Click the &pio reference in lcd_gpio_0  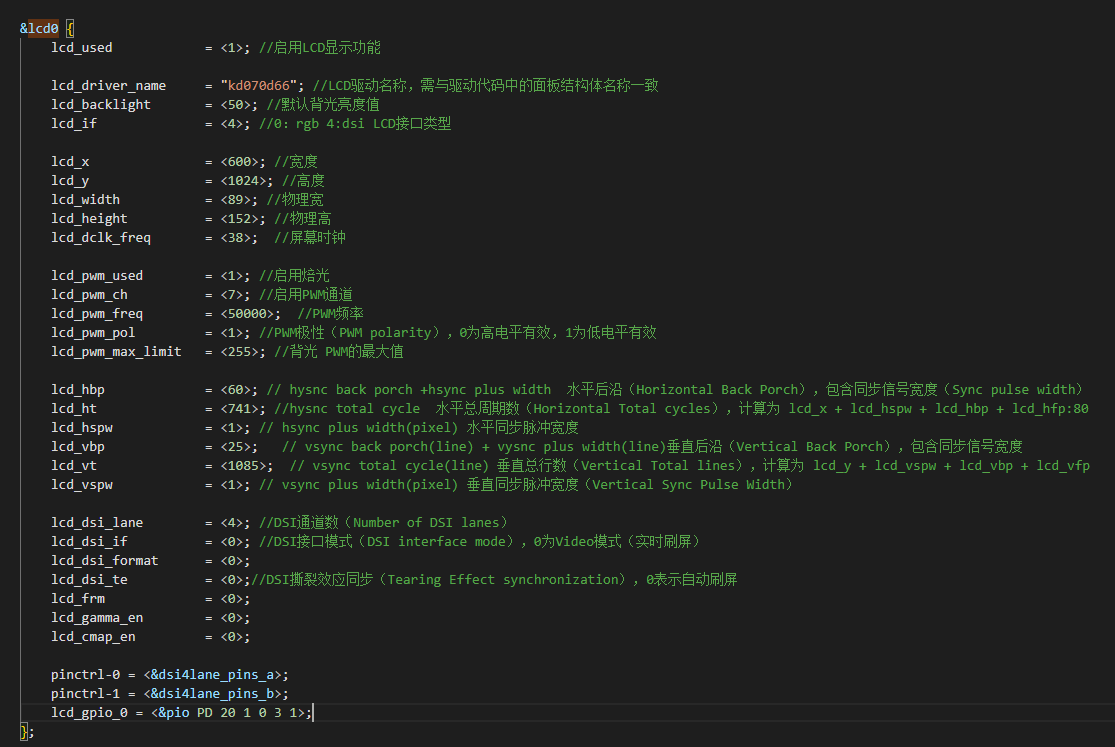pos(174,713)
